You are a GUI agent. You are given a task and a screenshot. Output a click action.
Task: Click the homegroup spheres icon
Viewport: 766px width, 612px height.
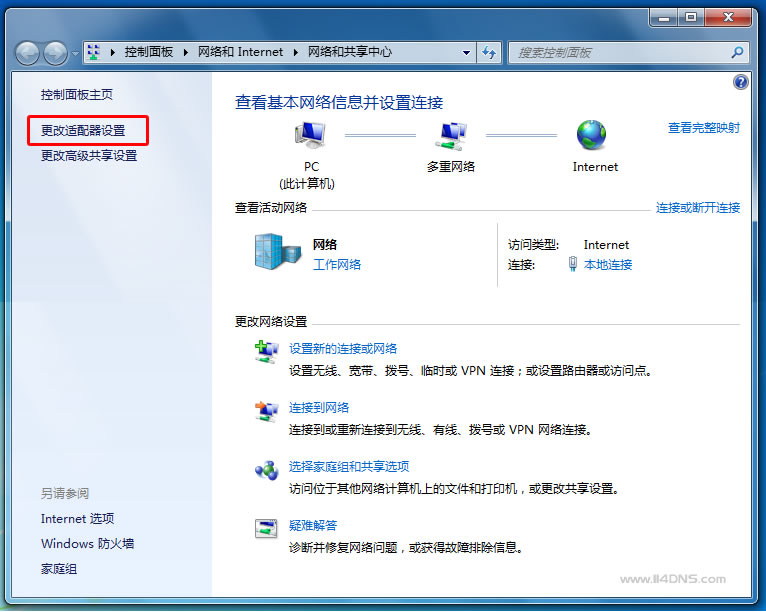coord(266,470)
